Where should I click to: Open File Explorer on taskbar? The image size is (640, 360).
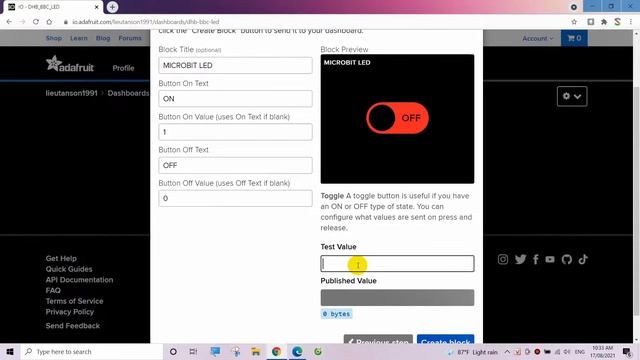(256, 352)
